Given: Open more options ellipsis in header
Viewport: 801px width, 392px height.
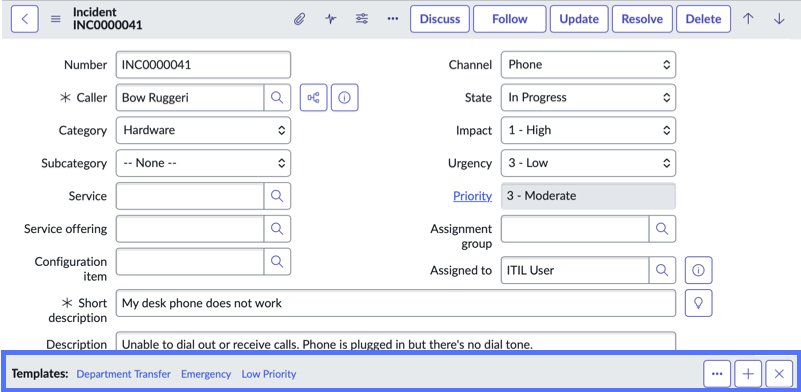Looking at the screenshot, I should coord(392,19).
